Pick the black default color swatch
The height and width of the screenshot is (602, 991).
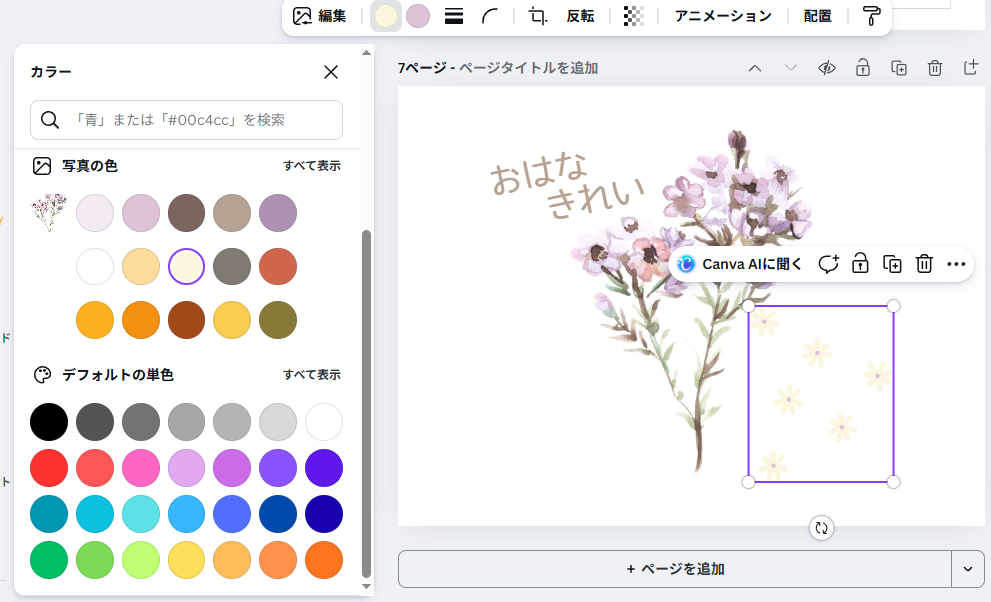click(49, 422)
